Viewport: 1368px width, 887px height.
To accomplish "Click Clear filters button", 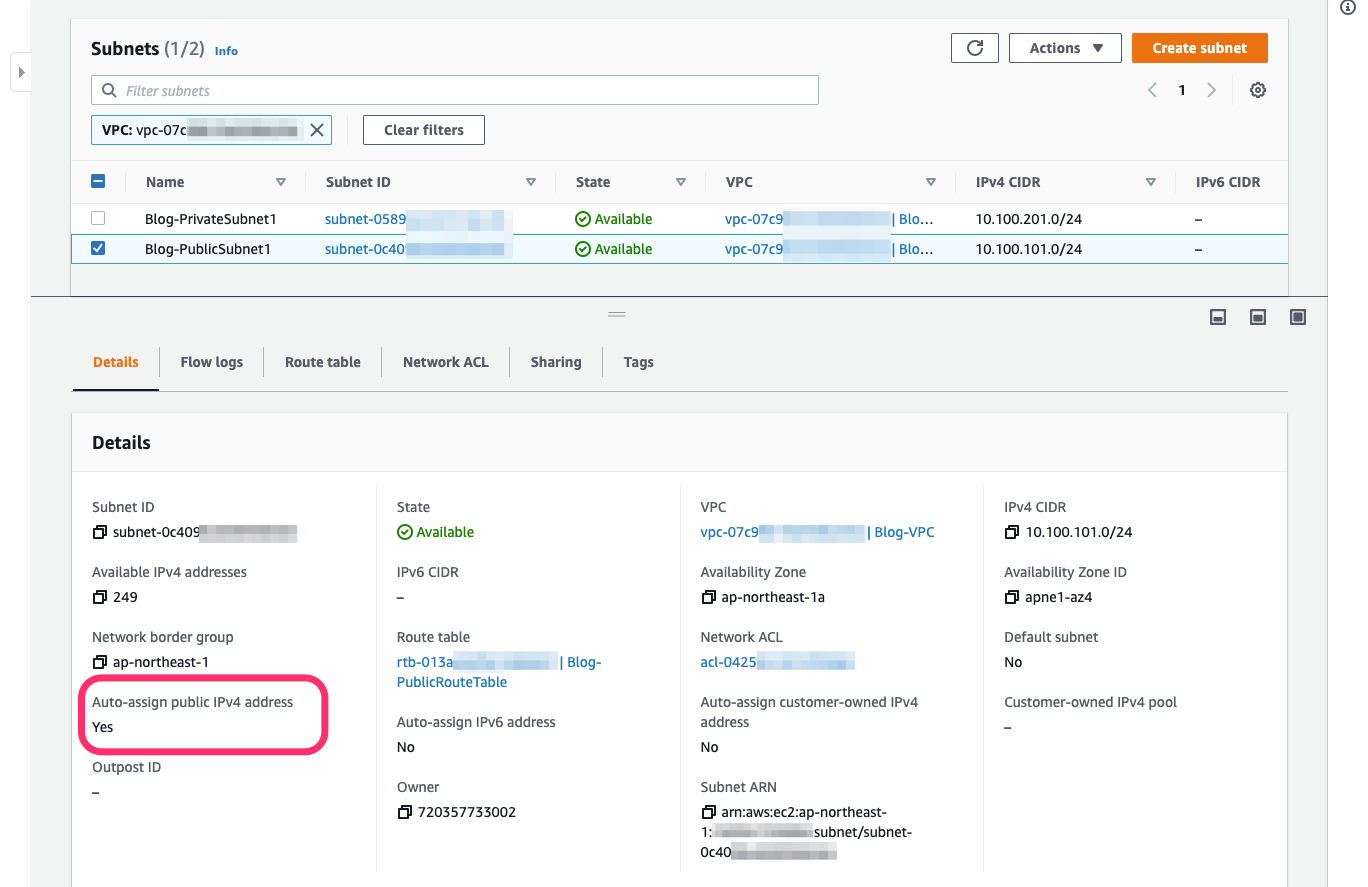I will 424,130.
